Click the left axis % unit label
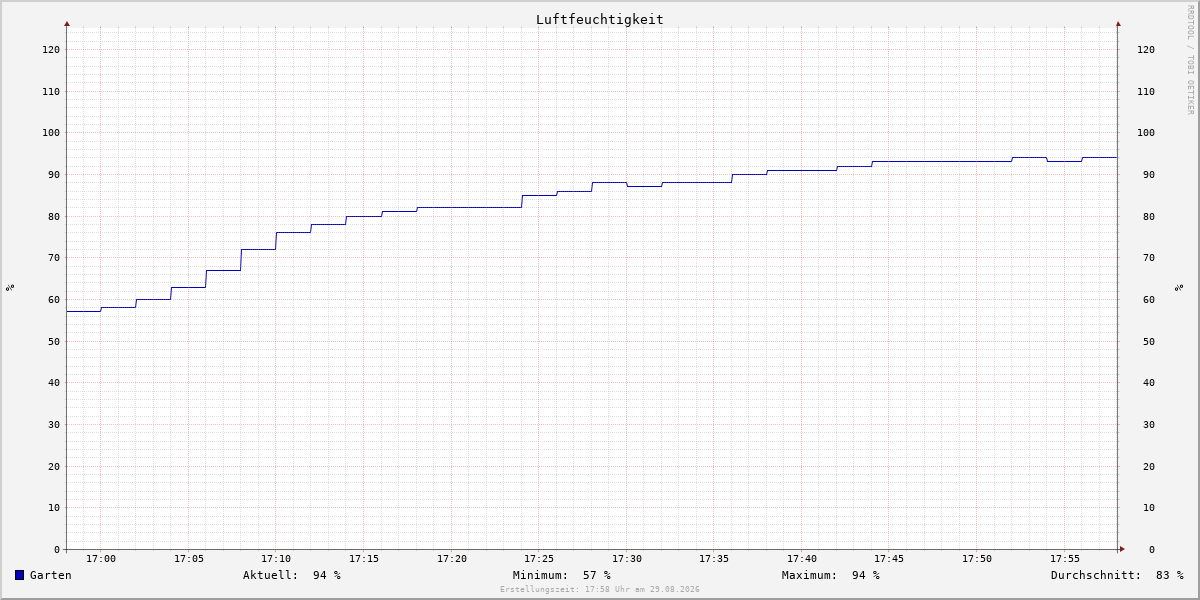This screenshot has height=600, width=1200. click(x=10, y=288)
